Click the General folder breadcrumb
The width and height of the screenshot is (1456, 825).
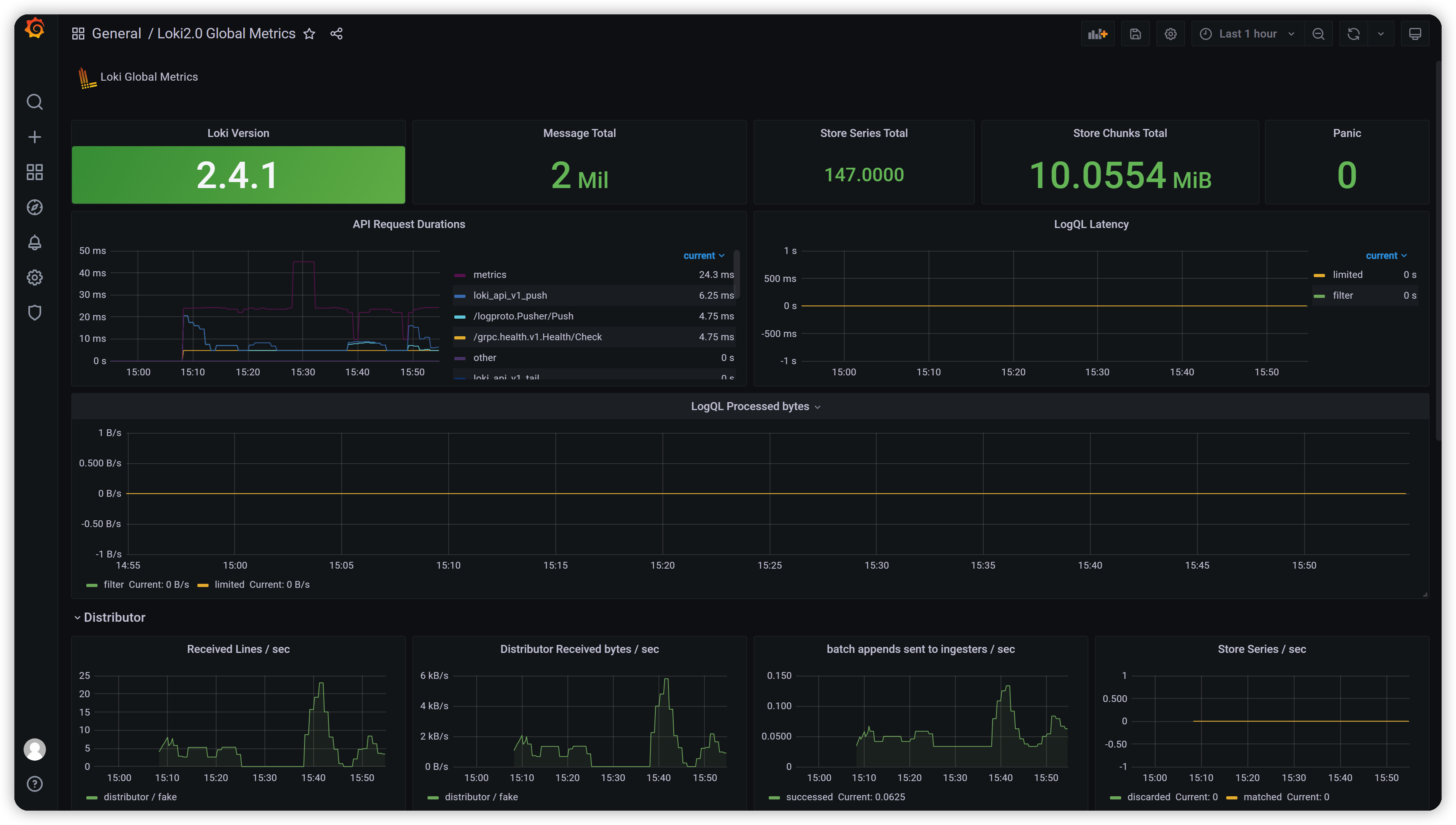[x=116, y=34]
